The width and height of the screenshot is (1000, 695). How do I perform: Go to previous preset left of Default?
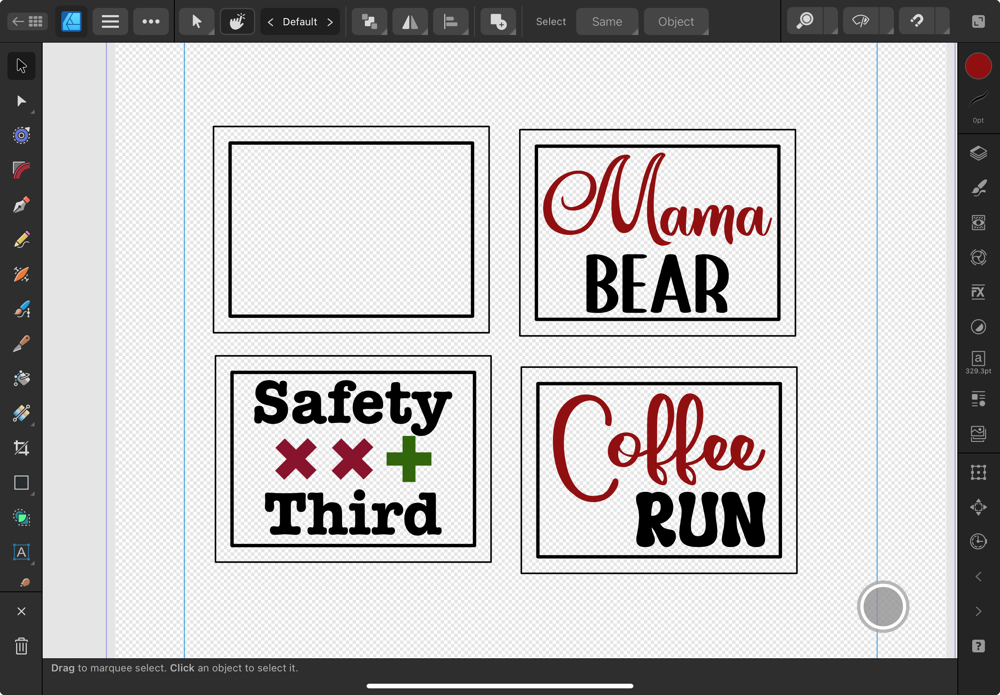[270, 22]
